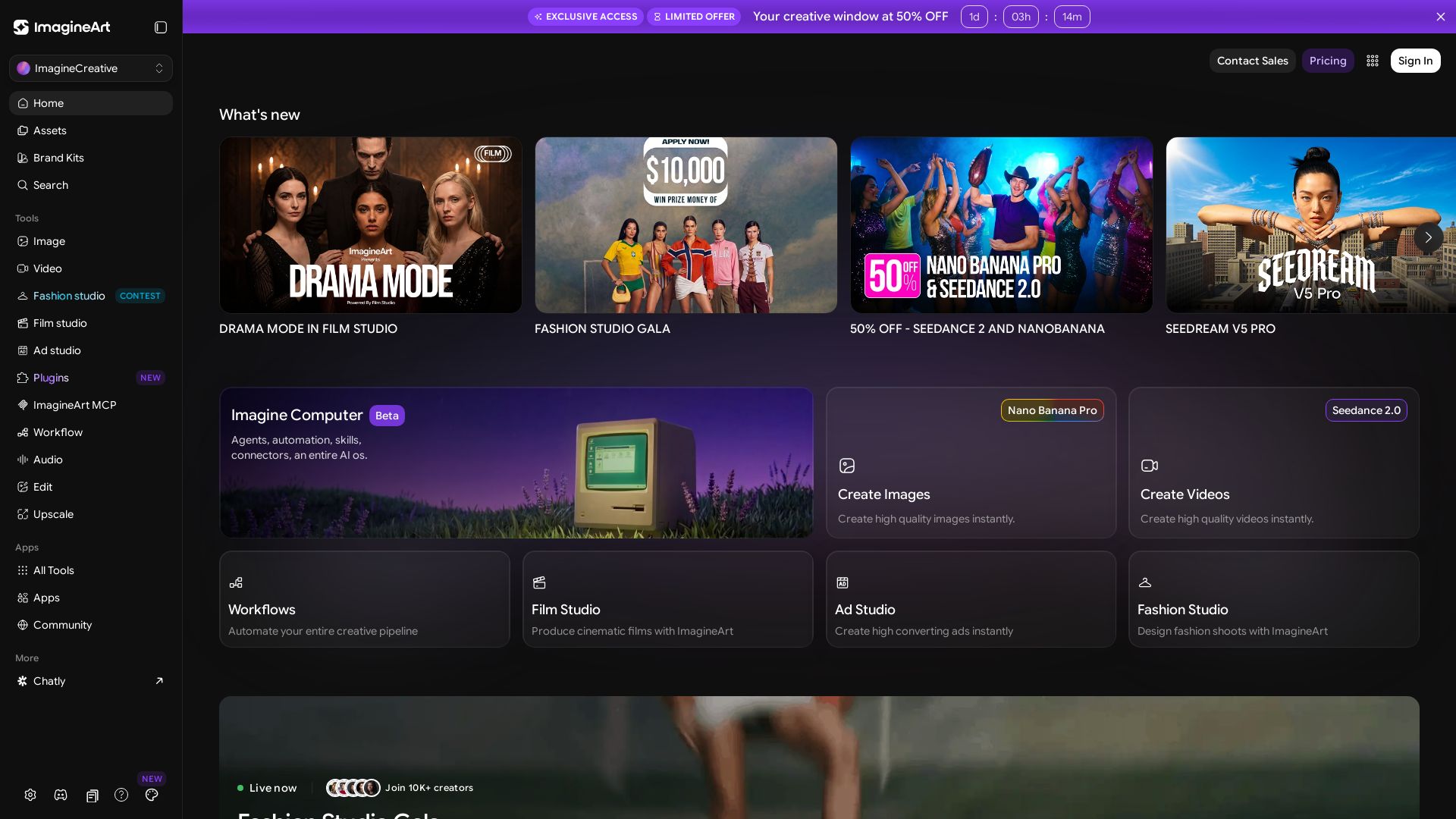
Task: Click the Seedance 2.0 tag
Action: click(1367, 410)
